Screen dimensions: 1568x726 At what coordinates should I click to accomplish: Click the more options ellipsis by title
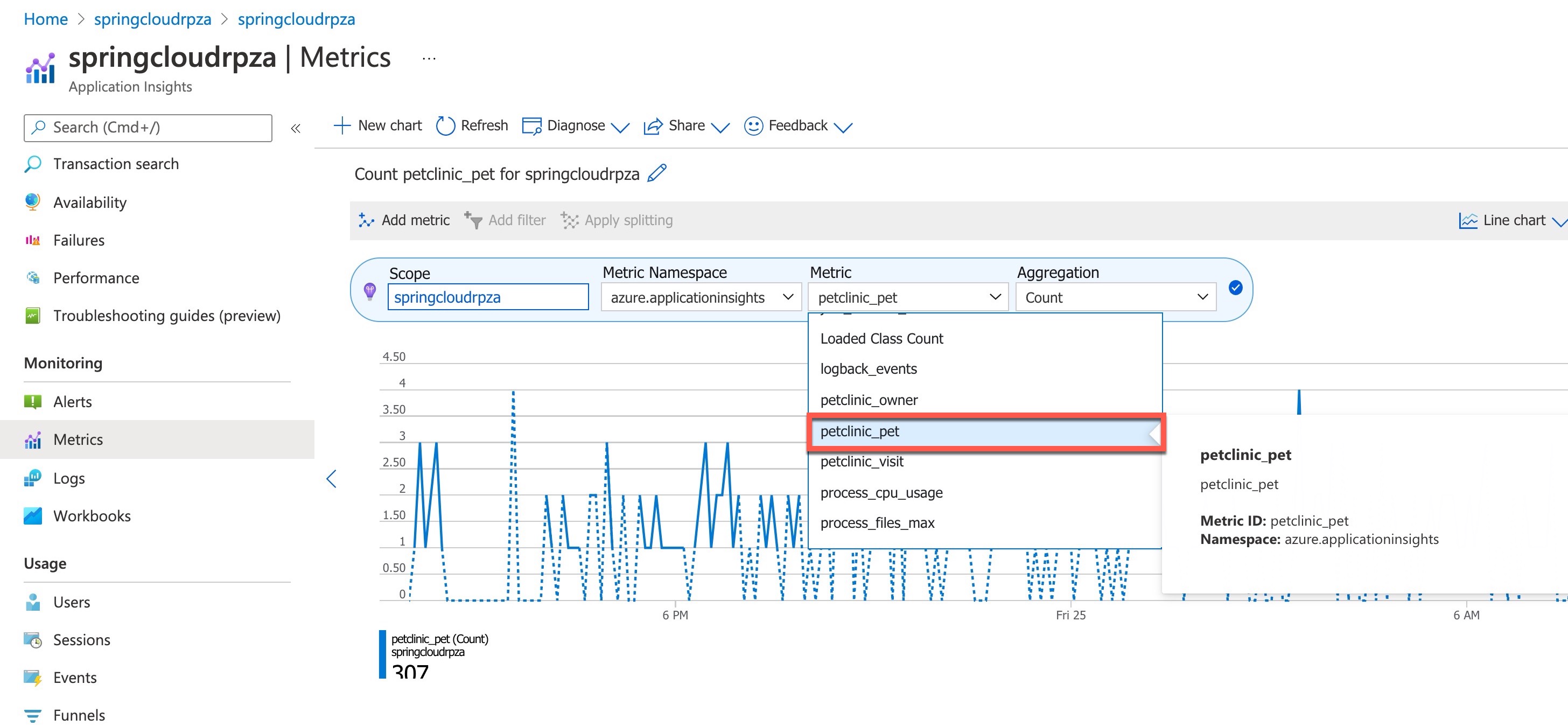[x=429, y=59]
